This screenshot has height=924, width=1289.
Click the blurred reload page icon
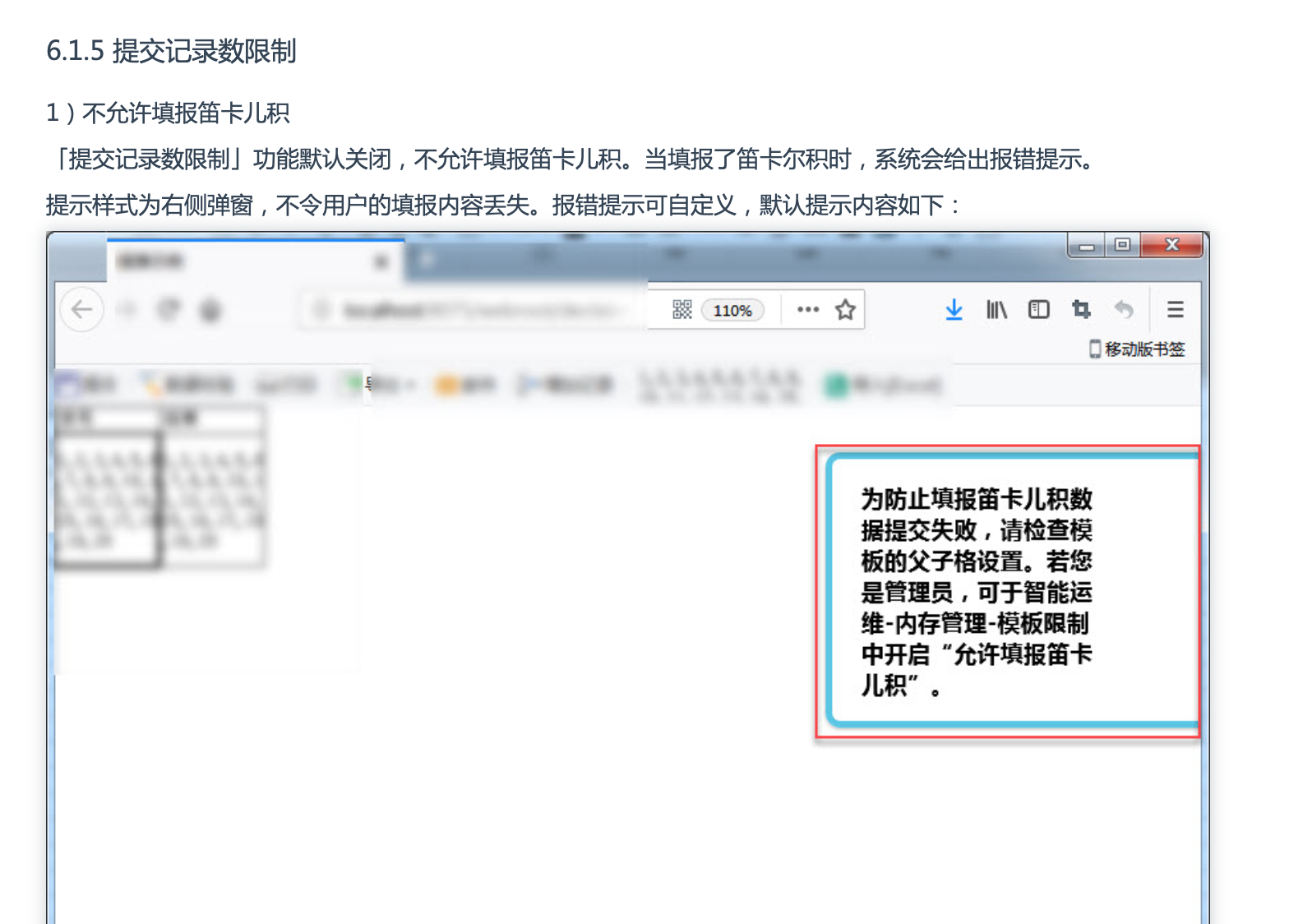pos(169,310)
